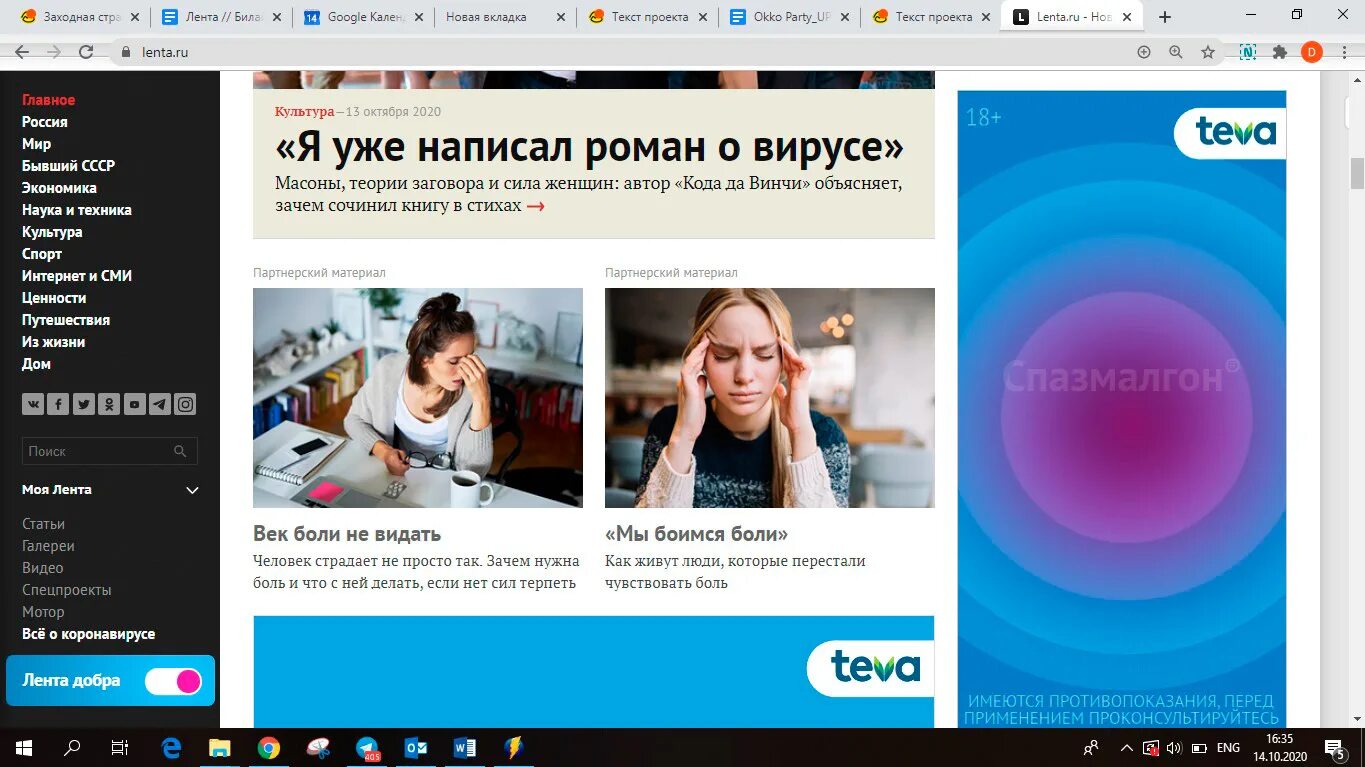Open File Explorer from the taskbar
This screenshot has width=1365, height=767.
click(x=220, y=747)
